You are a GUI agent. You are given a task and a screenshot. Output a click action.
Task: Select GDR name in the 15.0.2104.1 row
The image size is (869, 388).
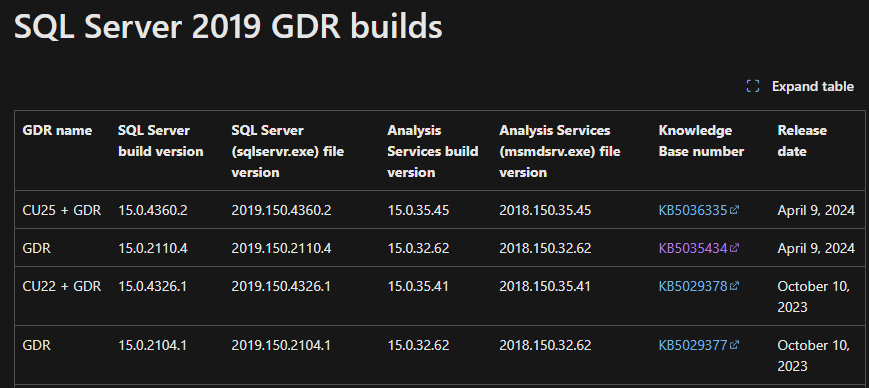click(37, 345)
